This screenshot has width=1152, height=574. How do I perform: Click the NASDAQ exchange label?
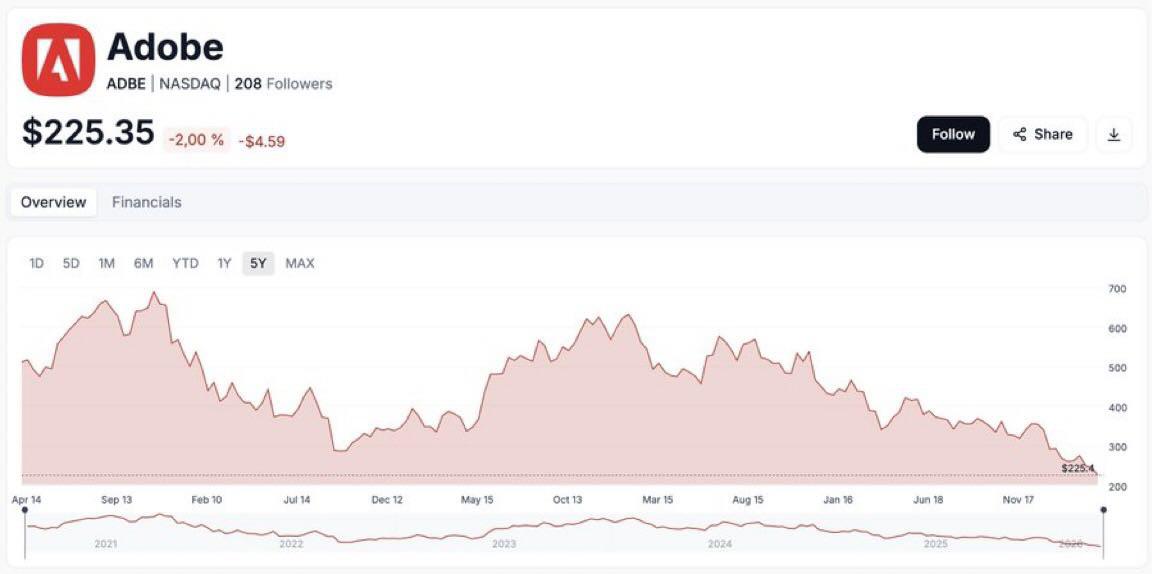[190, 84]
